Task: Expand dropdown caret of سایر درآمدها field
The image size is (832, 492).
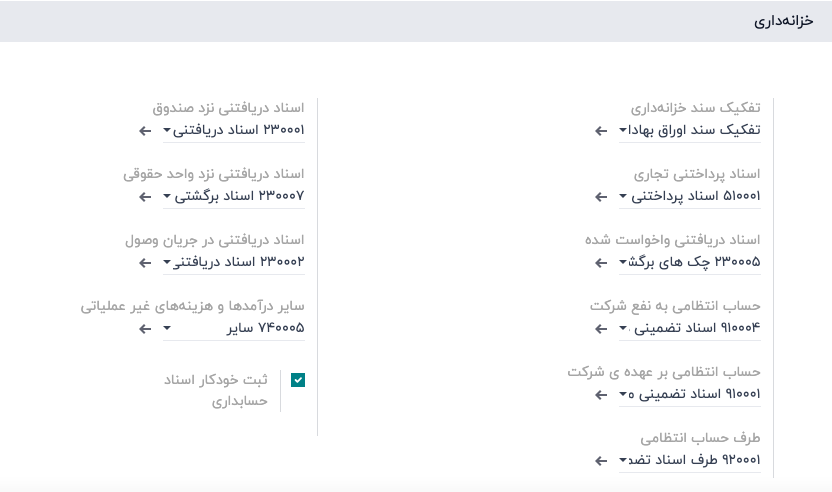Action: pyautogui.click(x=167, y=328)
